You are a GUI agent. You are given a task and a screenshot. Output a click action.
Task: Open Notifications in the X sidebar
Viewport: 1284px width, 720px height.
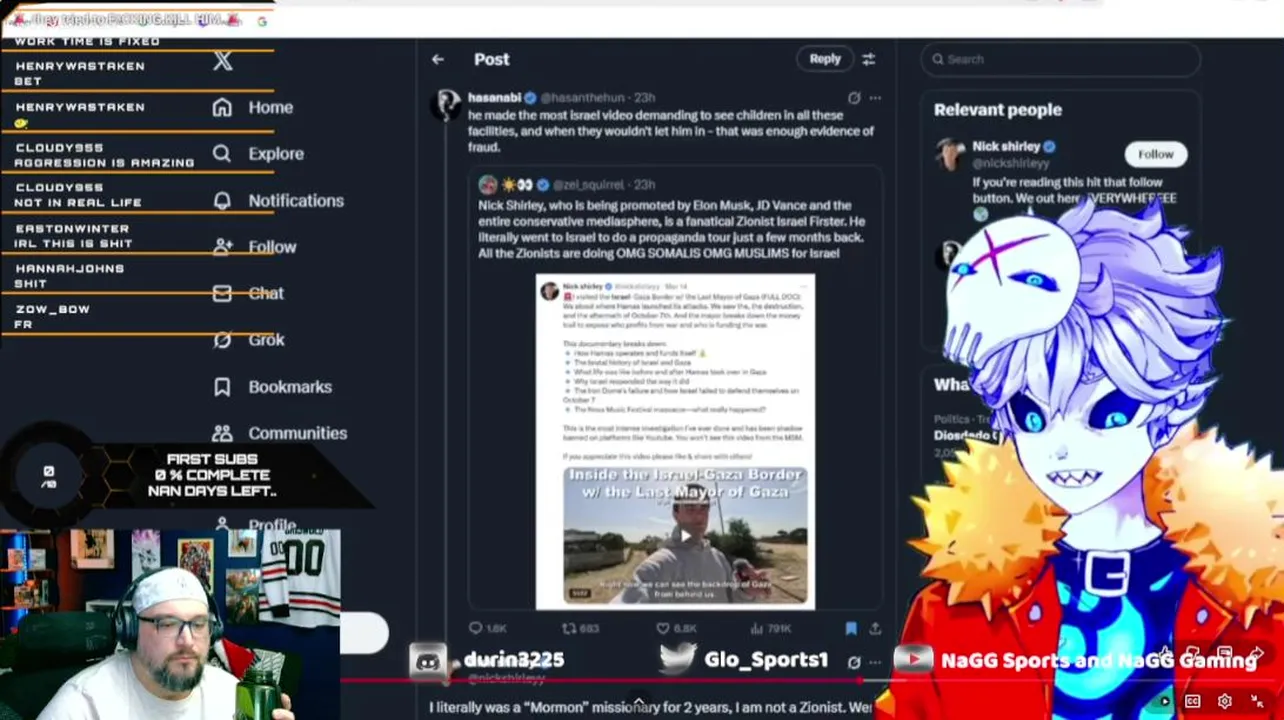[x=278, y=200]
